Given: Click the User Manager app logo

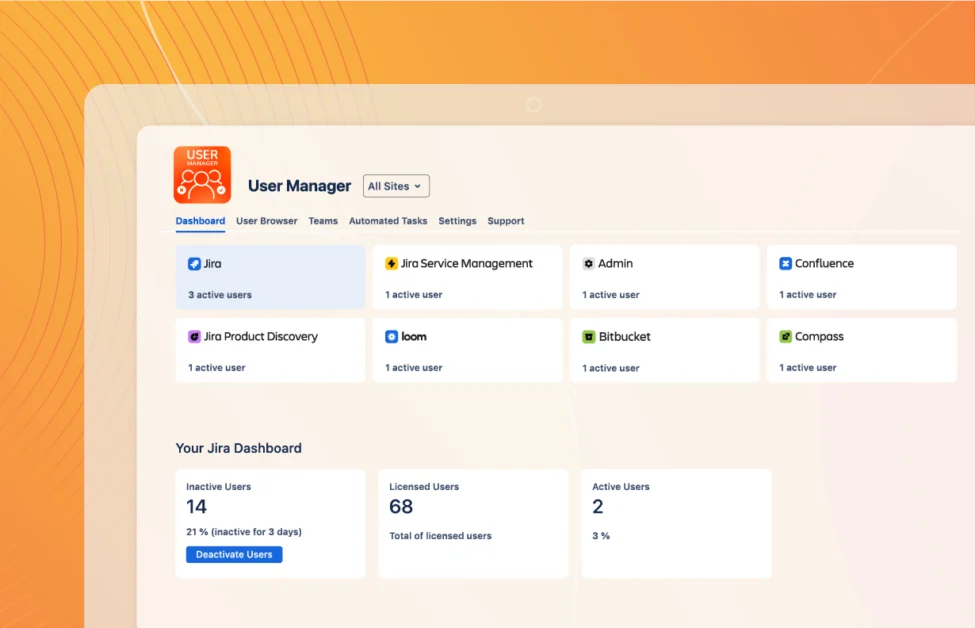Looking at the screenshot, I should click(202, 175).
